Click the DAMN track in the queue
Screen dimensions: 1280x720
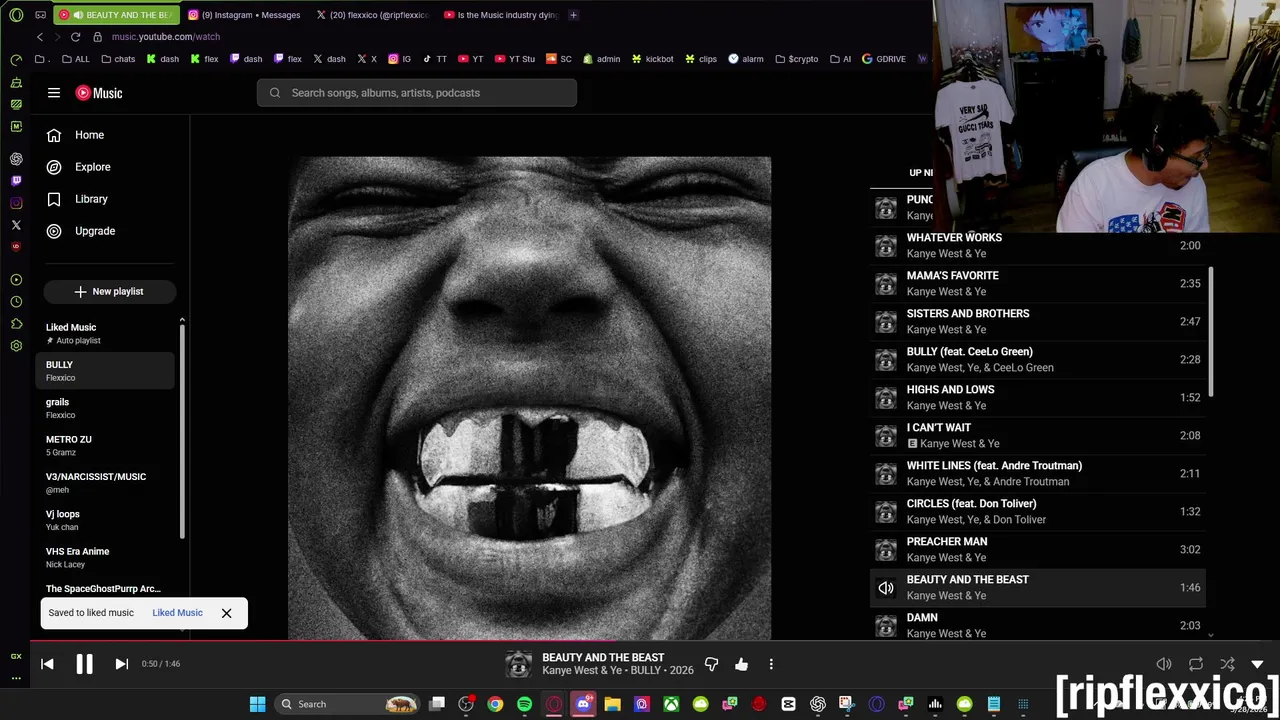point(1037,625)
